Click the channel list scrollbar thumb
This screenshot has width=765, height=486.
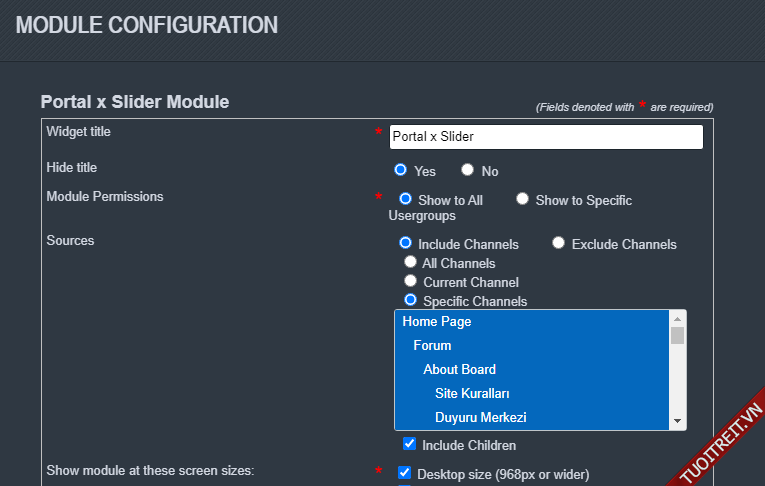677,335
